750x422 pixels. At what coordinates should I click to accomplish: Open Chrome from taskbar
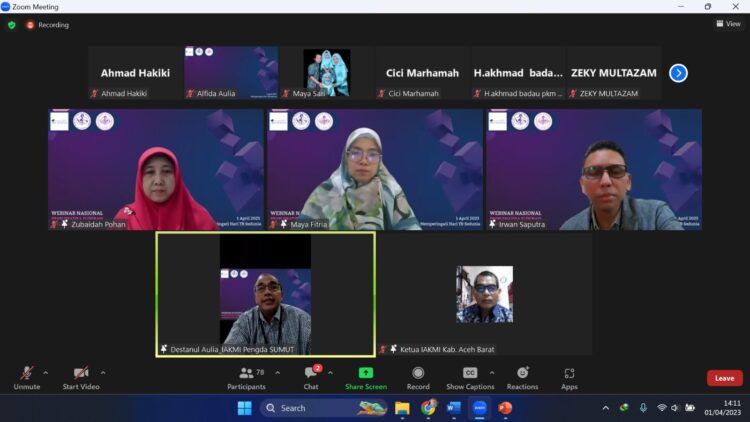click(x=428, y=408)
